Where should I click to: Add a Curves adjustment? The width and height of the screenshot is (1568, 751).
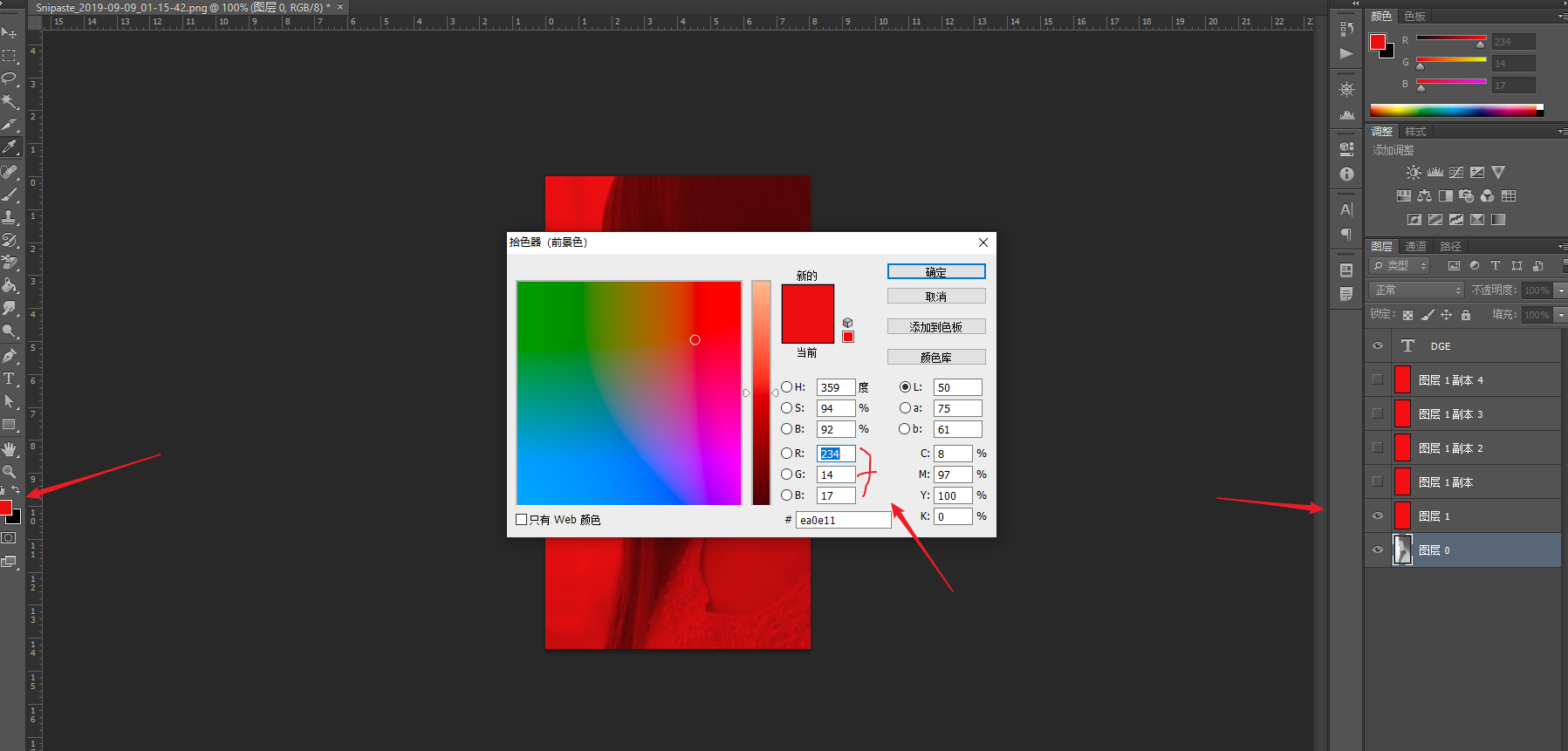click(1456, 173)
